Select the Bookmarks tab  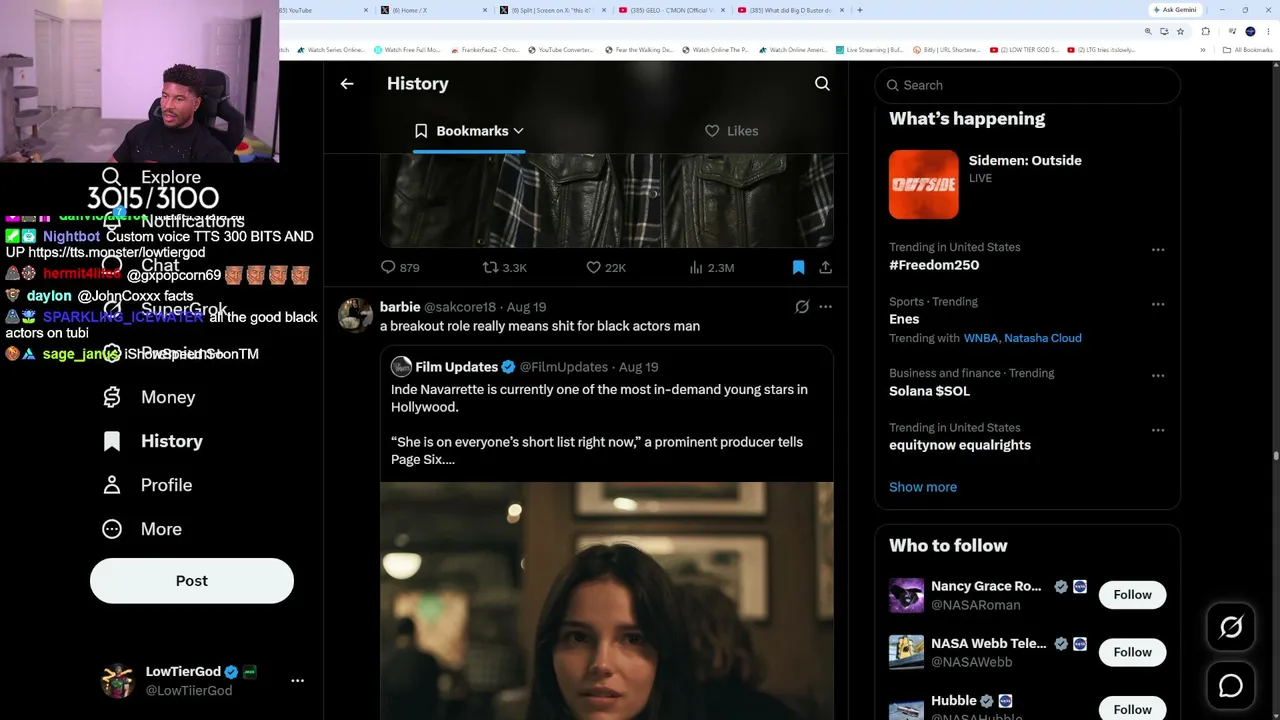coord(468,131)
